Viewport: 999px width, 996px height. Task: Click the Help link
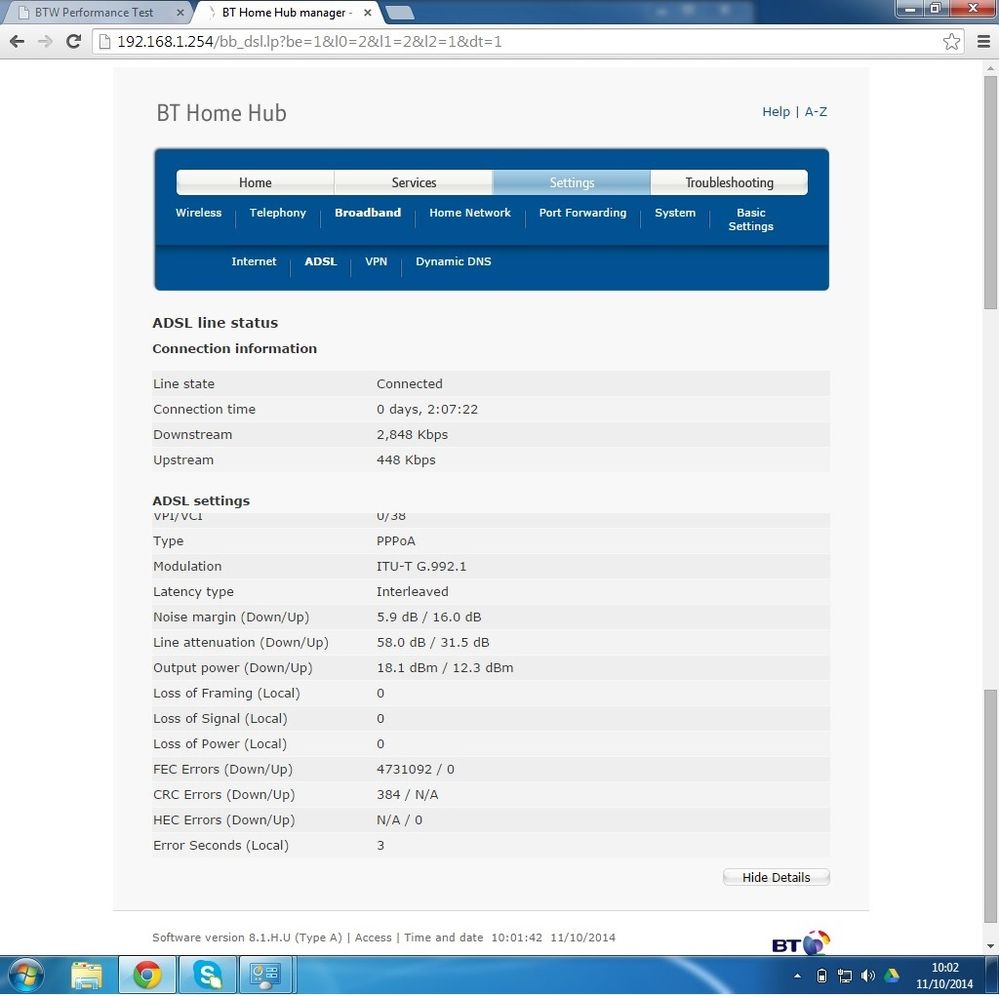775,112
